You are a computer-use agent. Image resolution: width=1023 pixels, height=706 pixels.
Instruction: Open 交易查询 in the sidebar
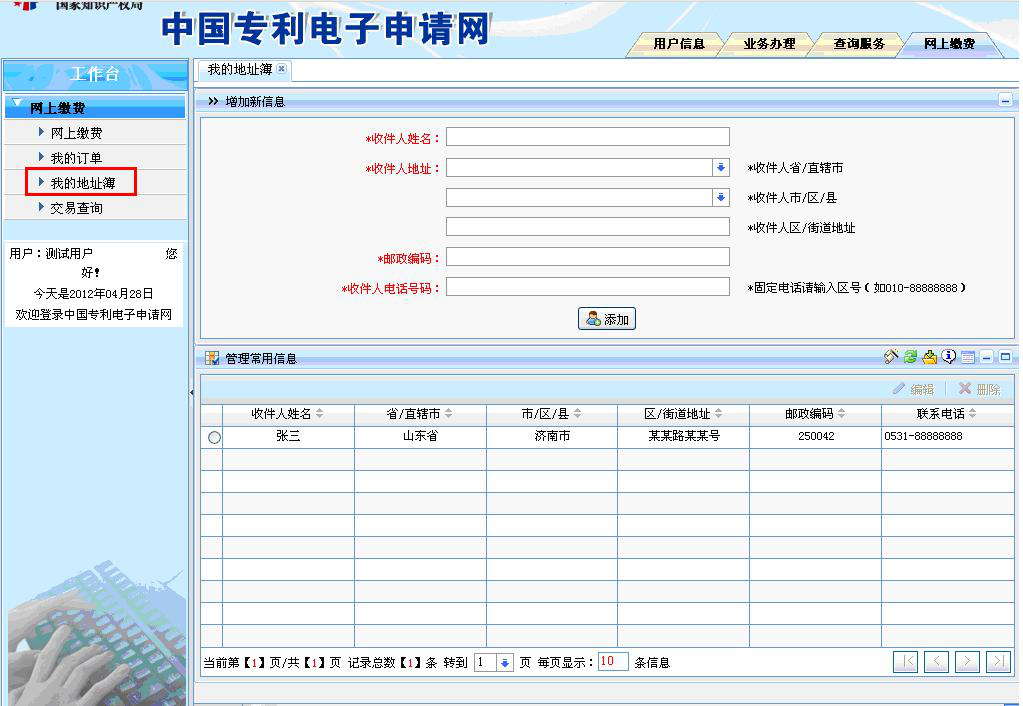click(77, 208)
